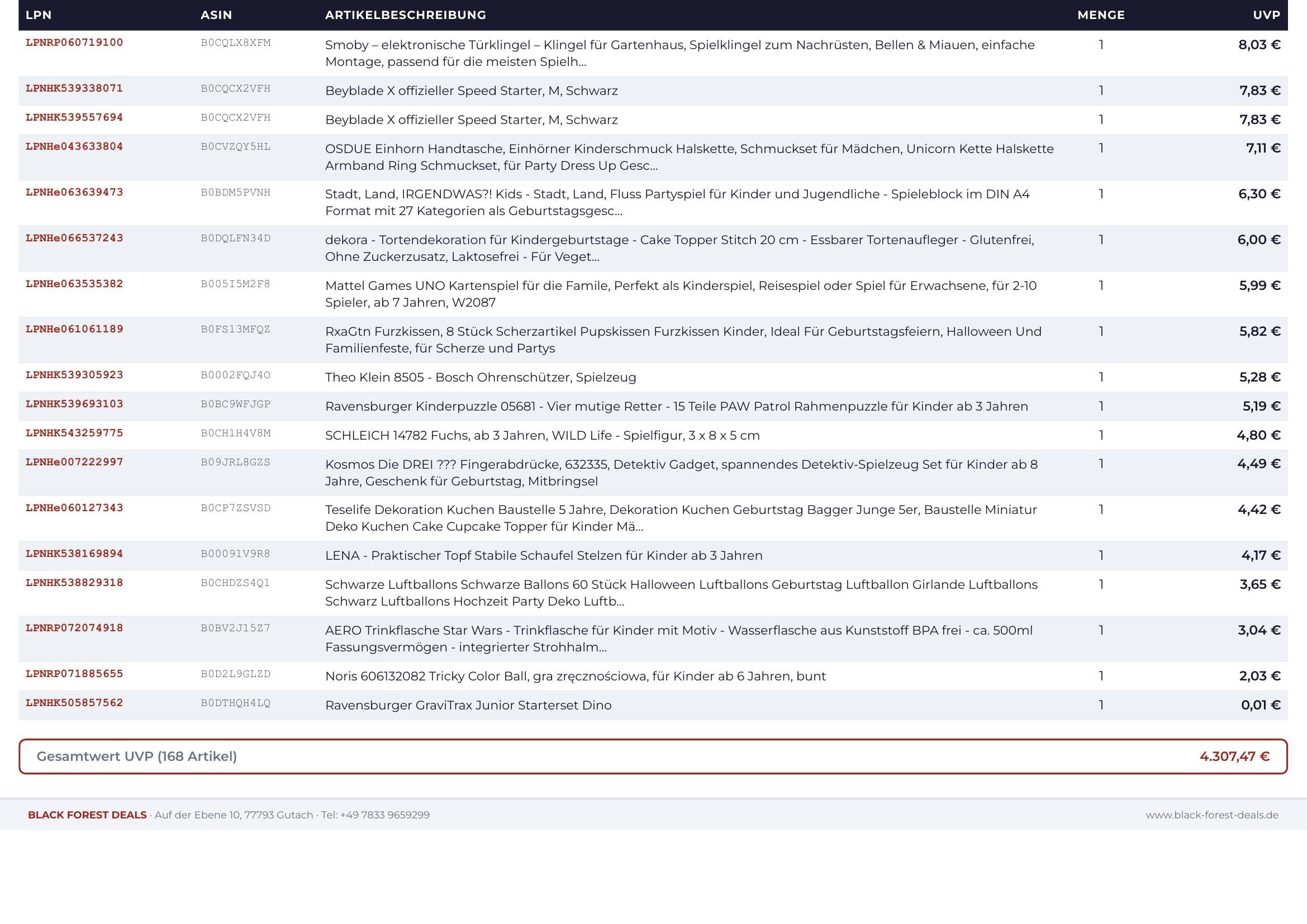The height and width of the screenshot is (924, 1307).
Task: Select ASIN B0DQLFN34D
Action: (x=236, y=238)
